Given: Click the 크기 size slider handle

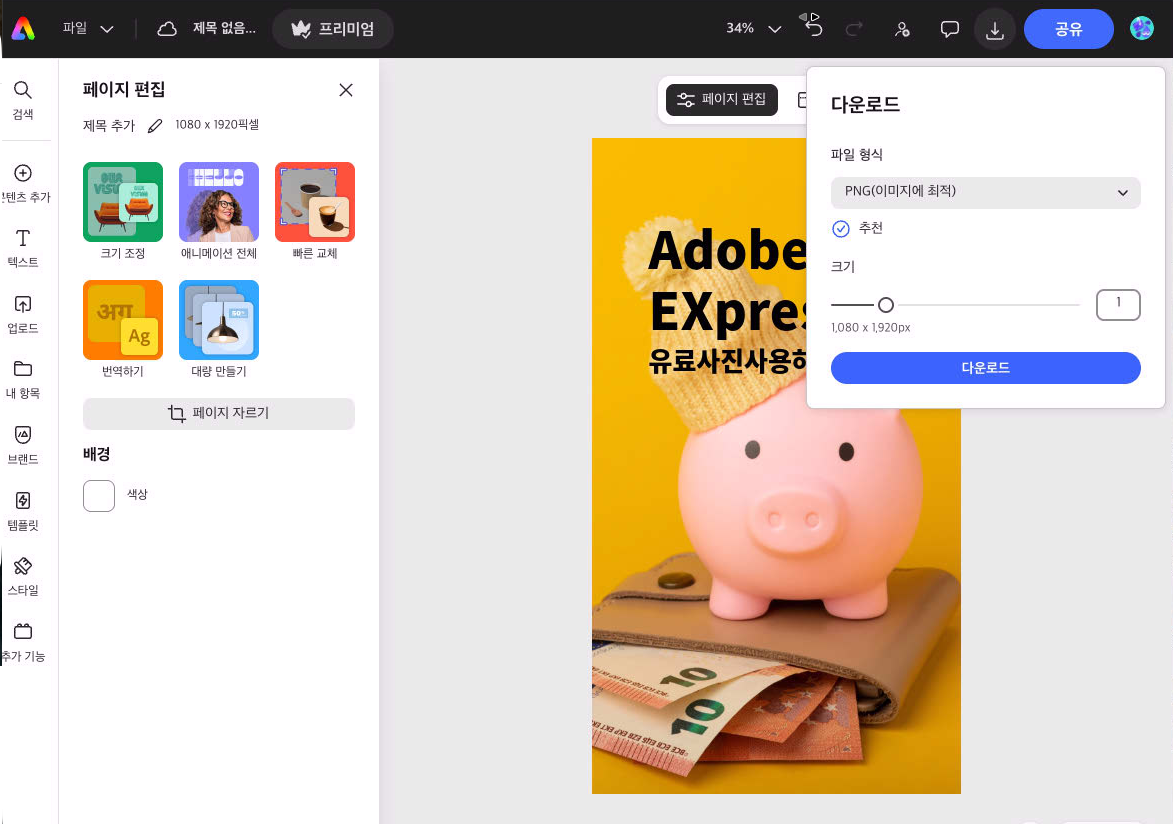Looking at the screenshot, I should click(x=886, y=305).
